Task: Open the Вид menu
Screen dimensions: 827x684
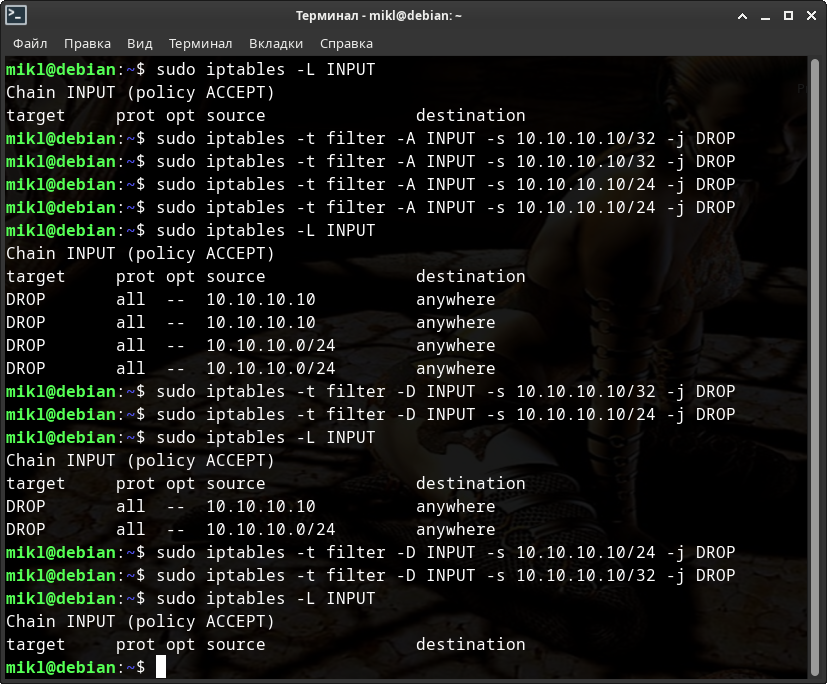Action: point(140,44)
